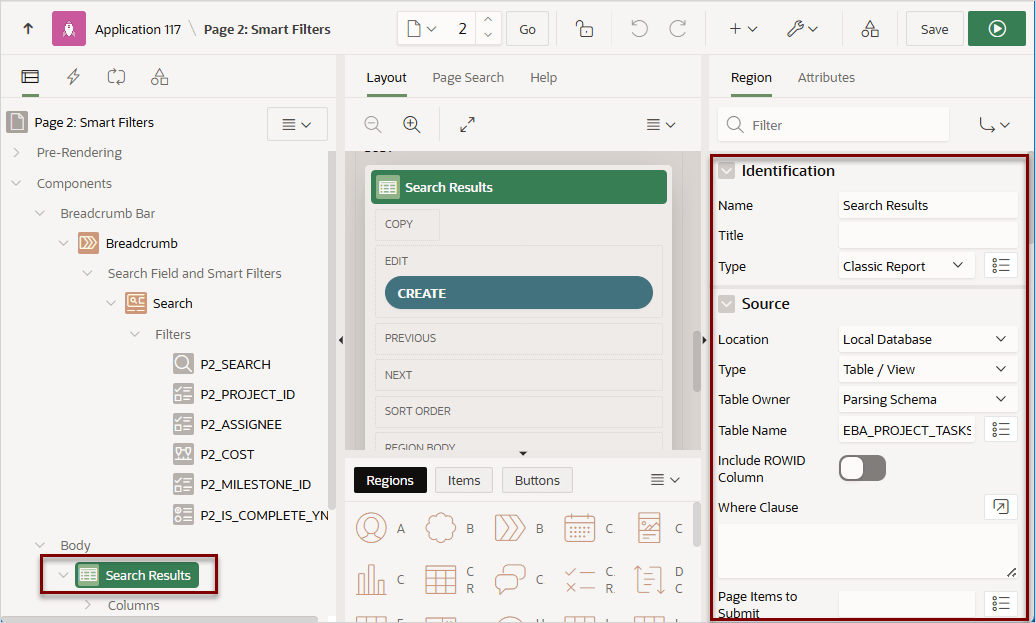Click the page lock icon

pyautogui.click(x=584, y=28)
